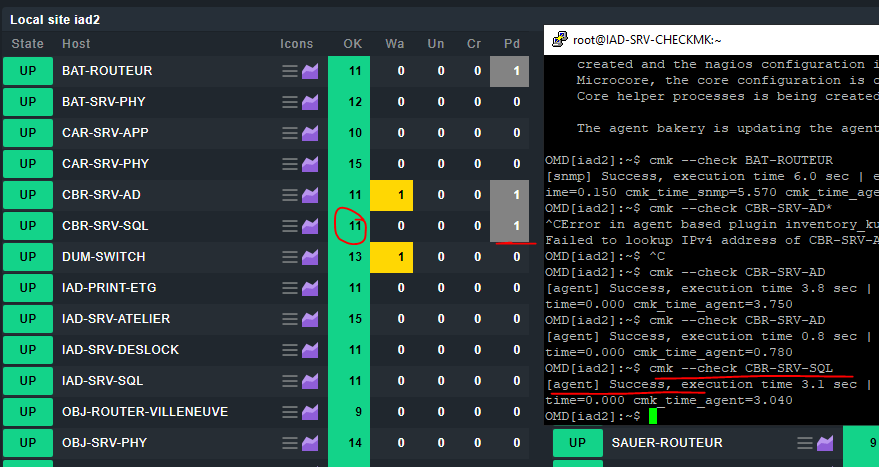
Task: Open the graph icon for CBR-SRV-SQL
Action: 310,226
